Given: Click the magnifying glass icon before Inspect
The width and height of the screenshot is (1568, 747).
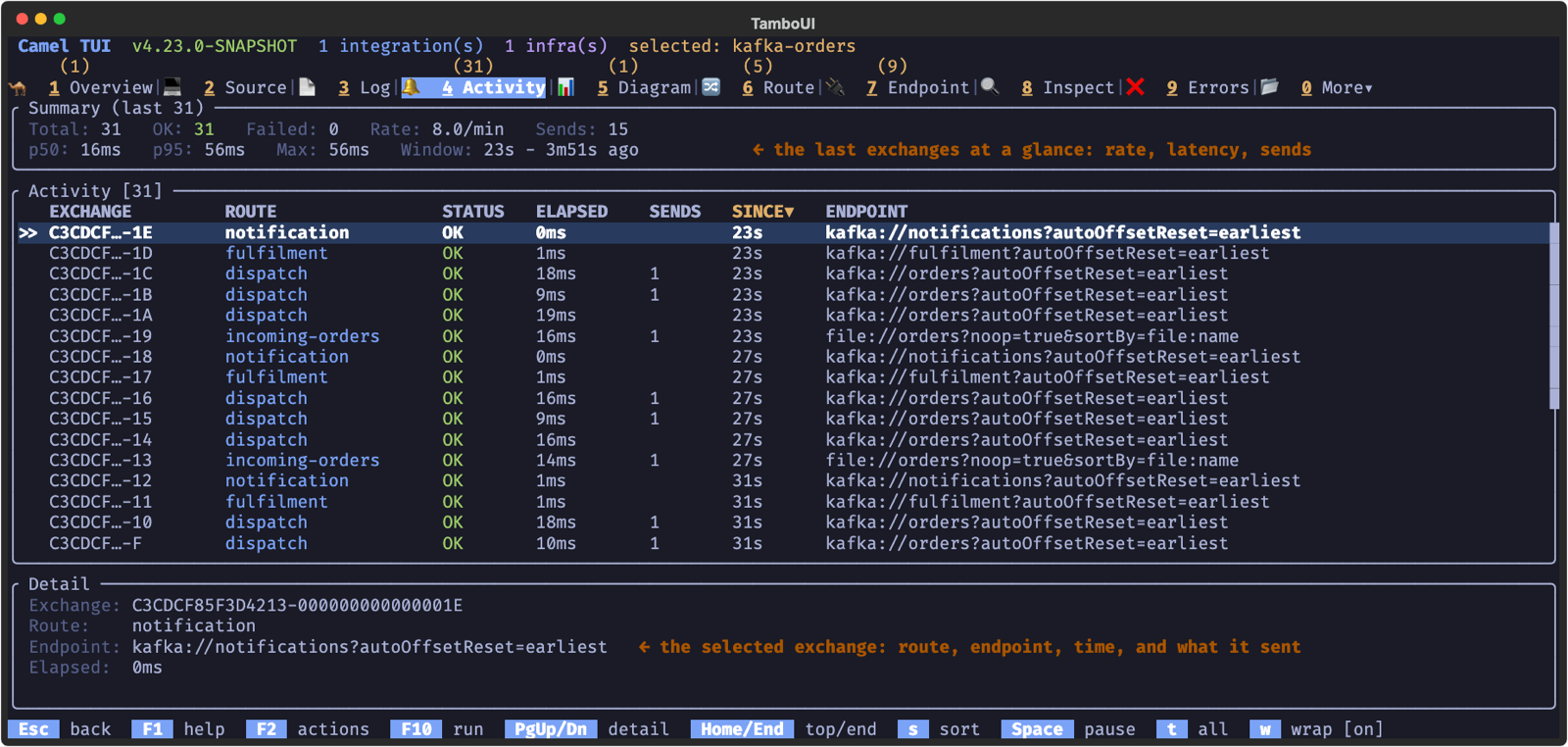Looking at the screenshot, I should click(991, 87).
